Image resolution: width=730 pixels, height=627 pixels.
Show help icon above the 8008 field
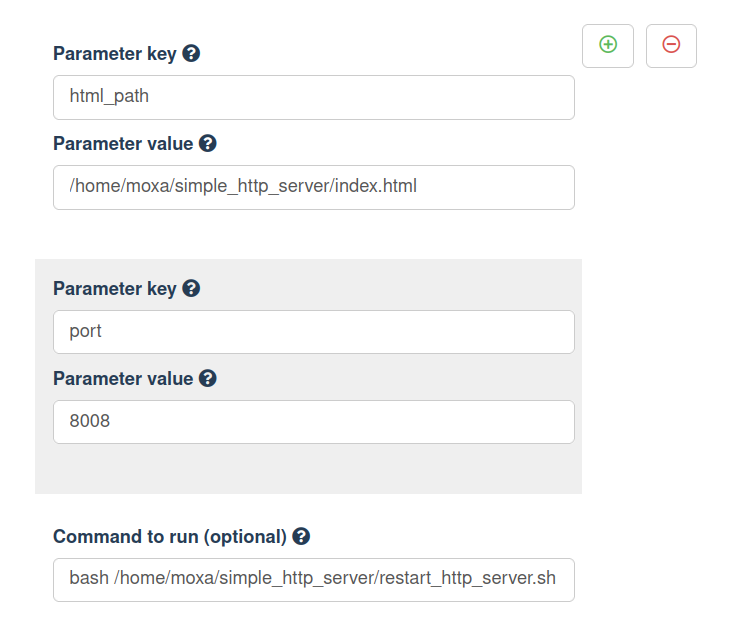[207, 378]
